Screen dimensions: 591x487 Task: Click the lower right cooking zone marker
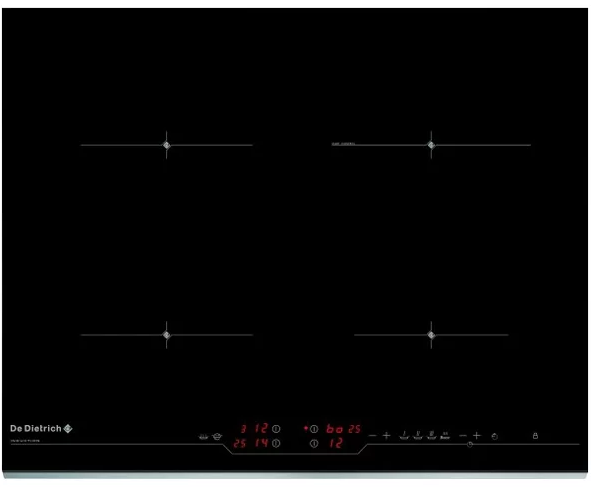click(431, 335)
